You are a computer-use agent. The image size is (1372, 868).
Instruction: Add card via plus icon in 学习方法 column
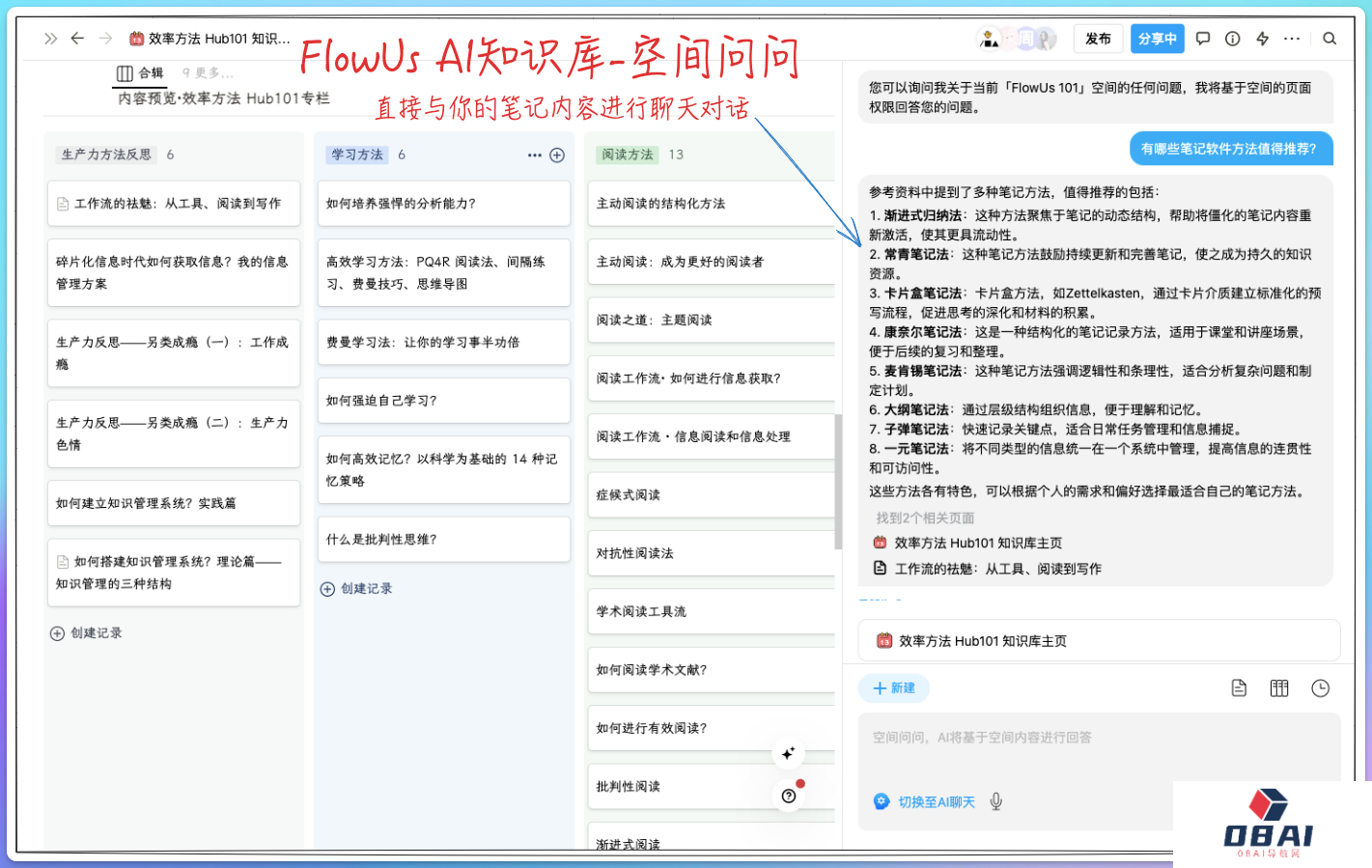coord(557,155)
